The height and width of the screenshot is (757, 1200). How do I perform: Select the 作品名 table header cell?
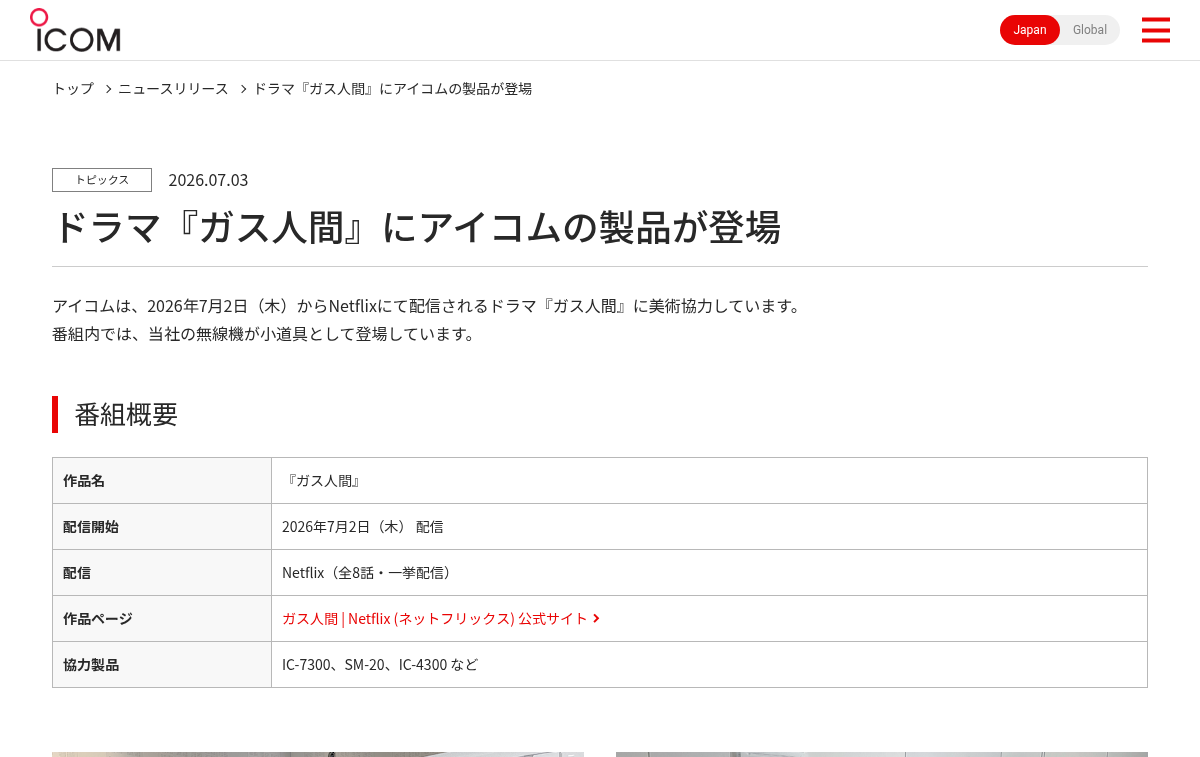click(x=162, y=481)
